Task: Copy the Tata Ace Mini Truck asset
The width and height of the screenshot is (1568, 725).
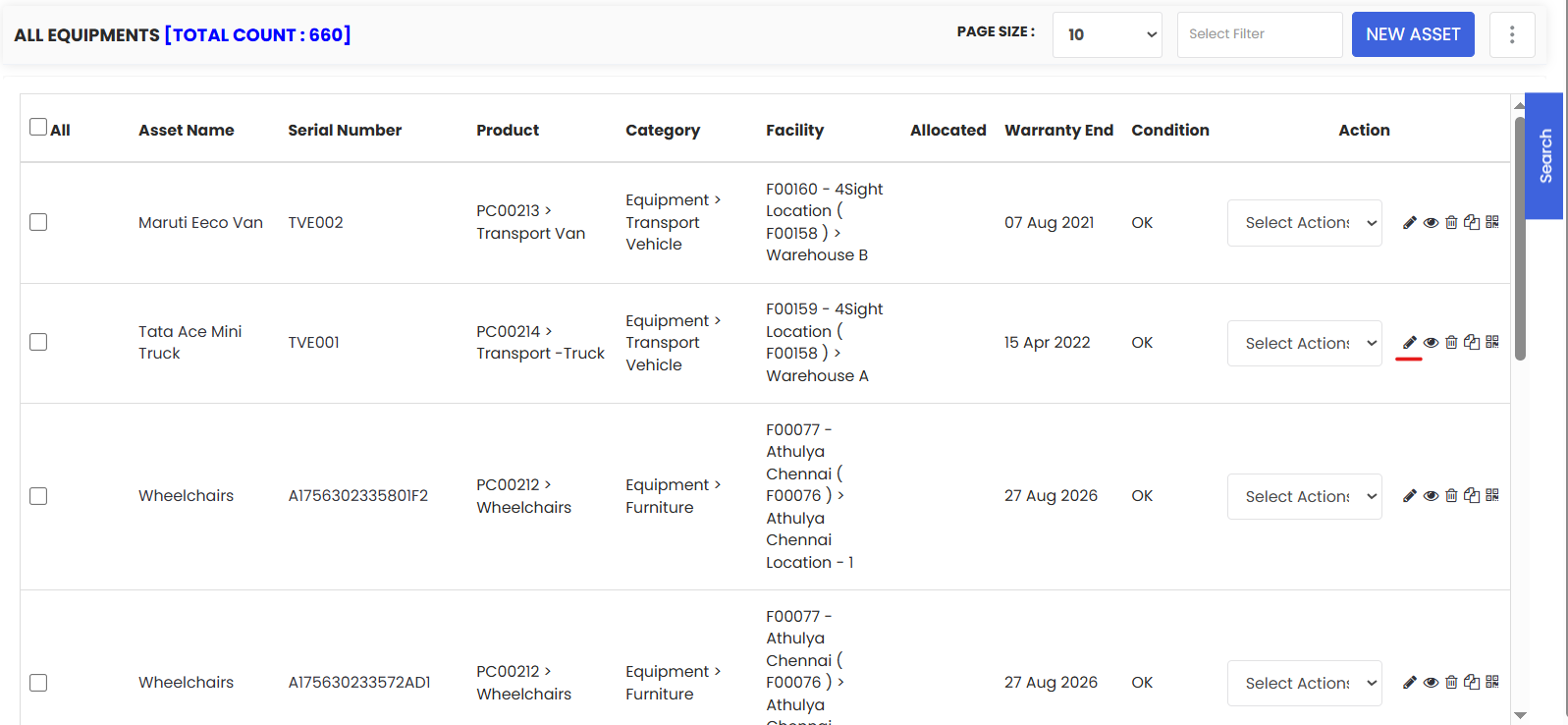Action: pyautogui.click(x=1472, y=343)
